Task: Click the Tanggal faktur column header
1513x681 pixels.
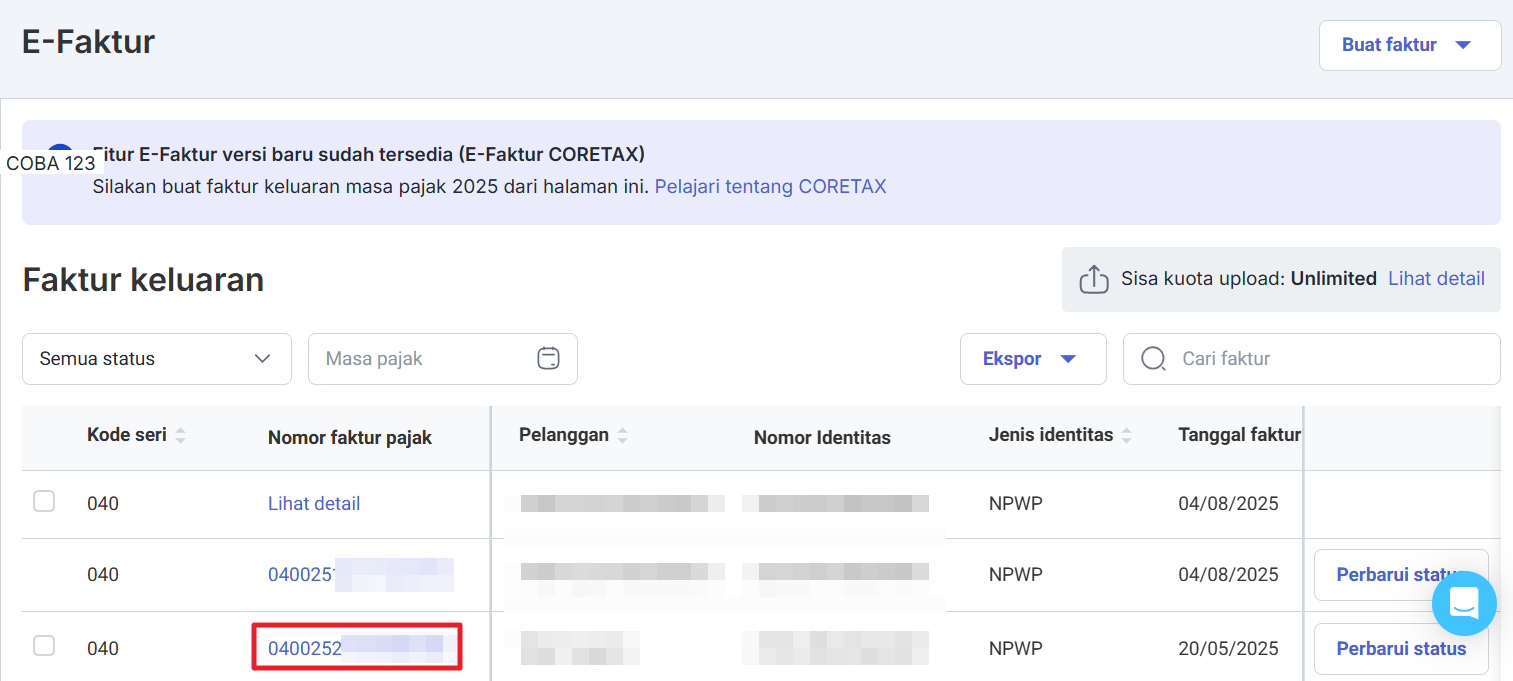Action: click(x=1239, y=435)
